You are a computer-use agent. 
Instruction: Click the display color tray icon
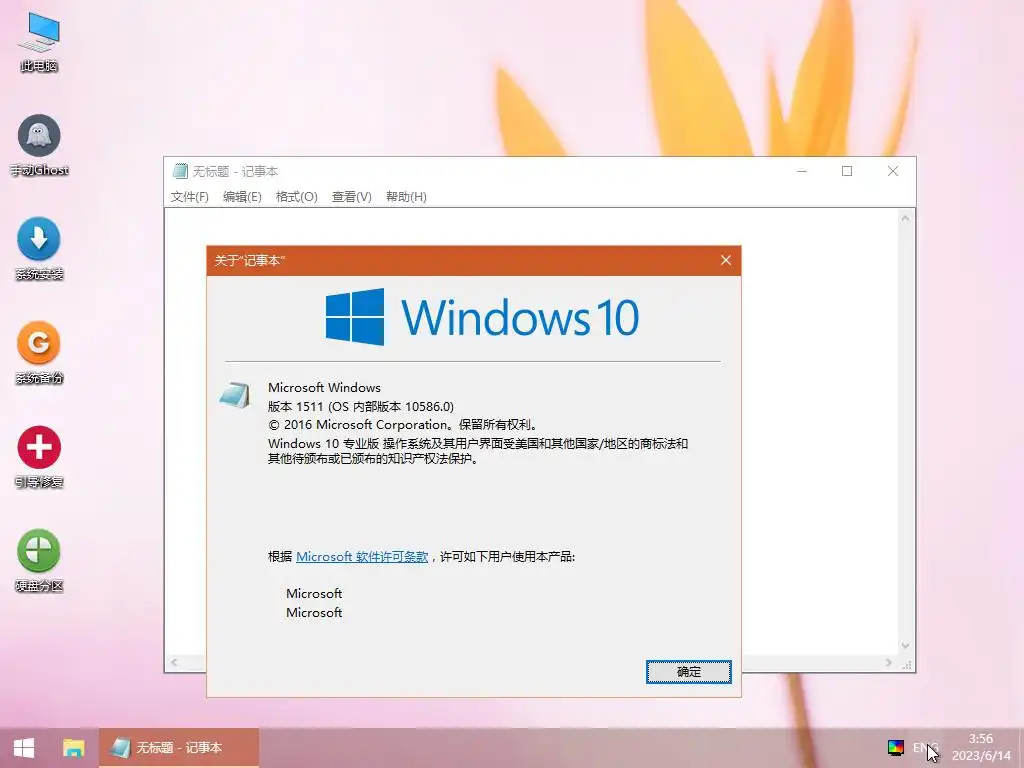(x=895, y=748)
